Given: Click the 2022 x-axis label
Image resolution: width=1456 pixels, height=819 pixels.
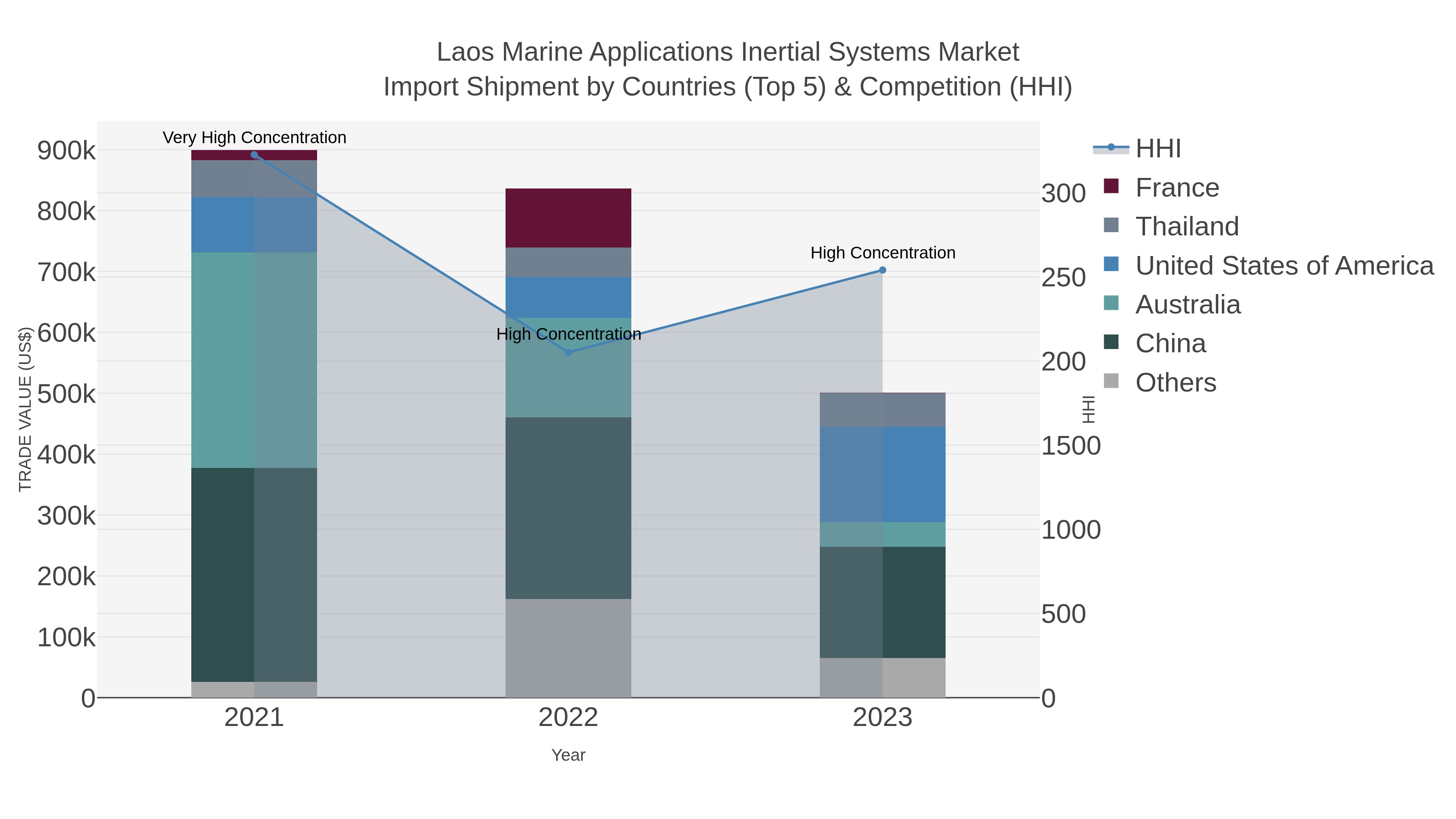Looking at the screenshot, I should point(568,718).
